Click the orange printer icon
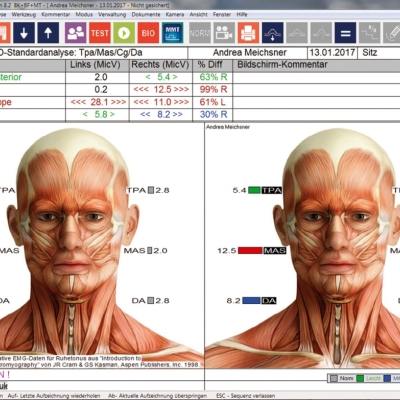Viewport: 400px width, 400px height. (x=248, y=33)
